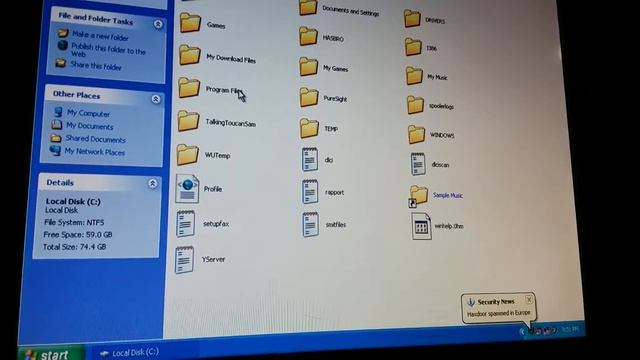
Task: Select the My Music folder icon
Action: (414, 76)
